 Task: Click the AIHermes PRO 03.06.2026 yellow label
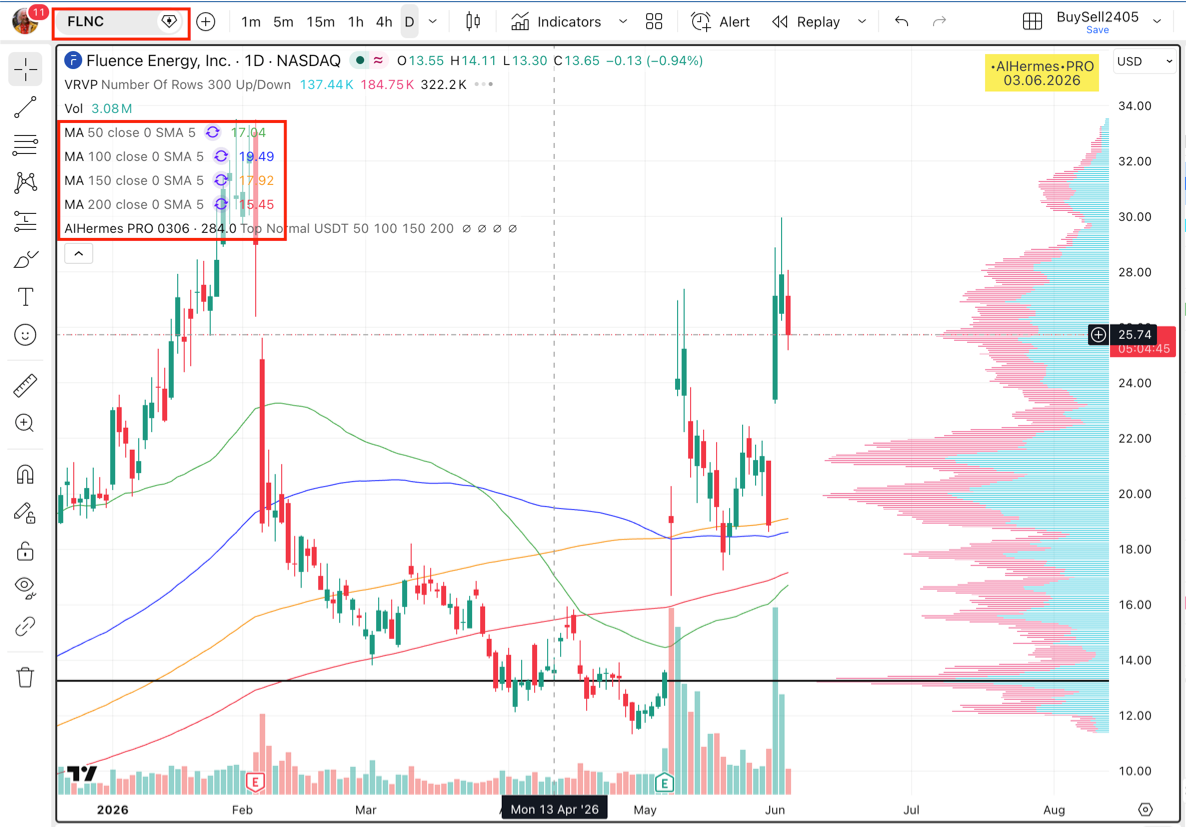[x=1042, y=73]
